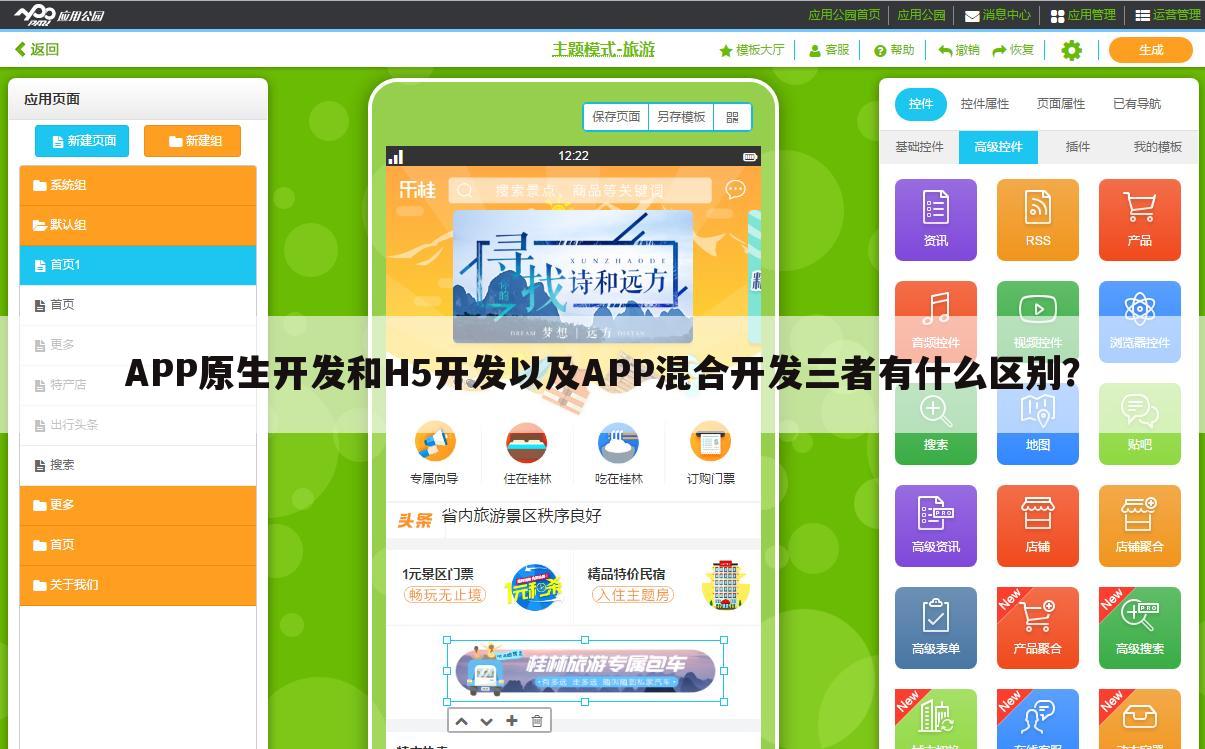This screenshot has height=749, width=1205.
Task: Move selected banner up
Action: (461, 721)
